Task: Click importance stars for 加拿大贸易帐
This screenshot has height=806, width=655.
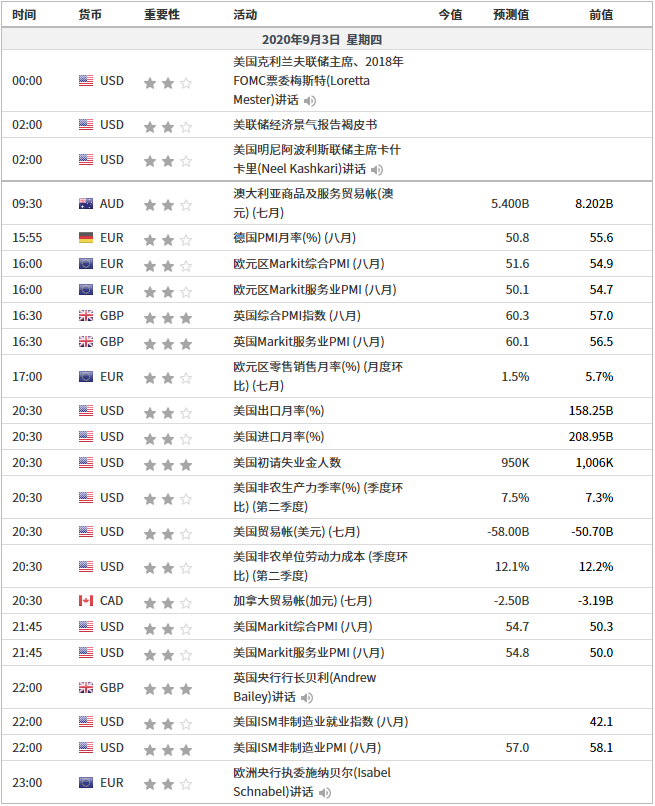Action: coord(168,602)
